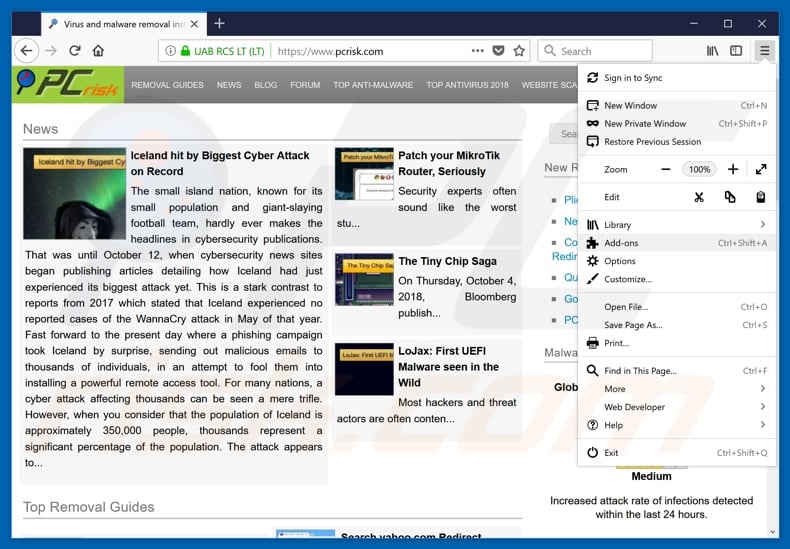Viewport: 790px width, 549px height.
Task: Enter full screen using the zoom row icon
Action: (761, 170)
